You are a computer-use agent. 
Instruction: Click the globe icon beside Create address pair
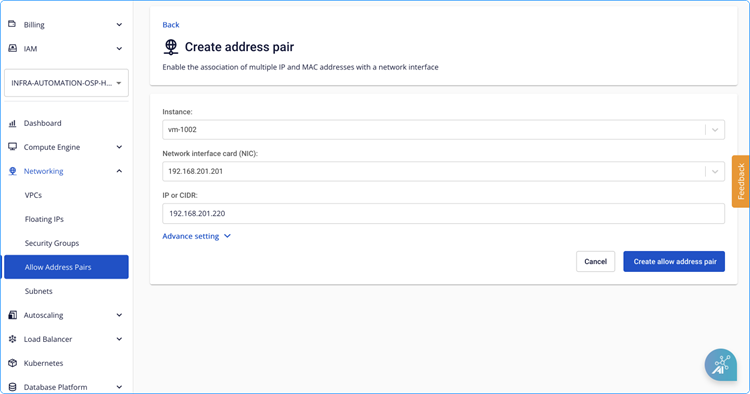171,47
